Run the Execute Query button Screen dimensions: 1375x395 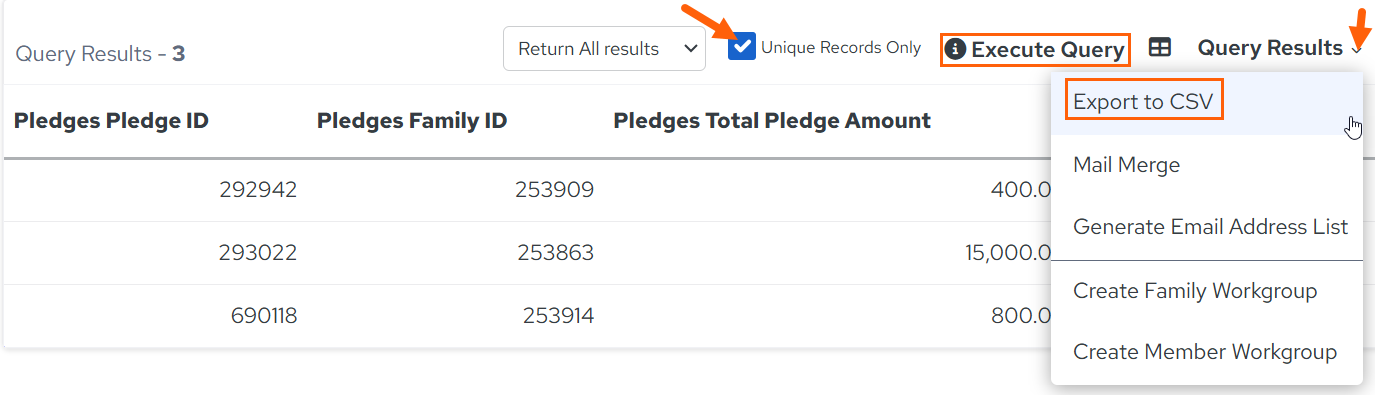[x=1036, y=49]
